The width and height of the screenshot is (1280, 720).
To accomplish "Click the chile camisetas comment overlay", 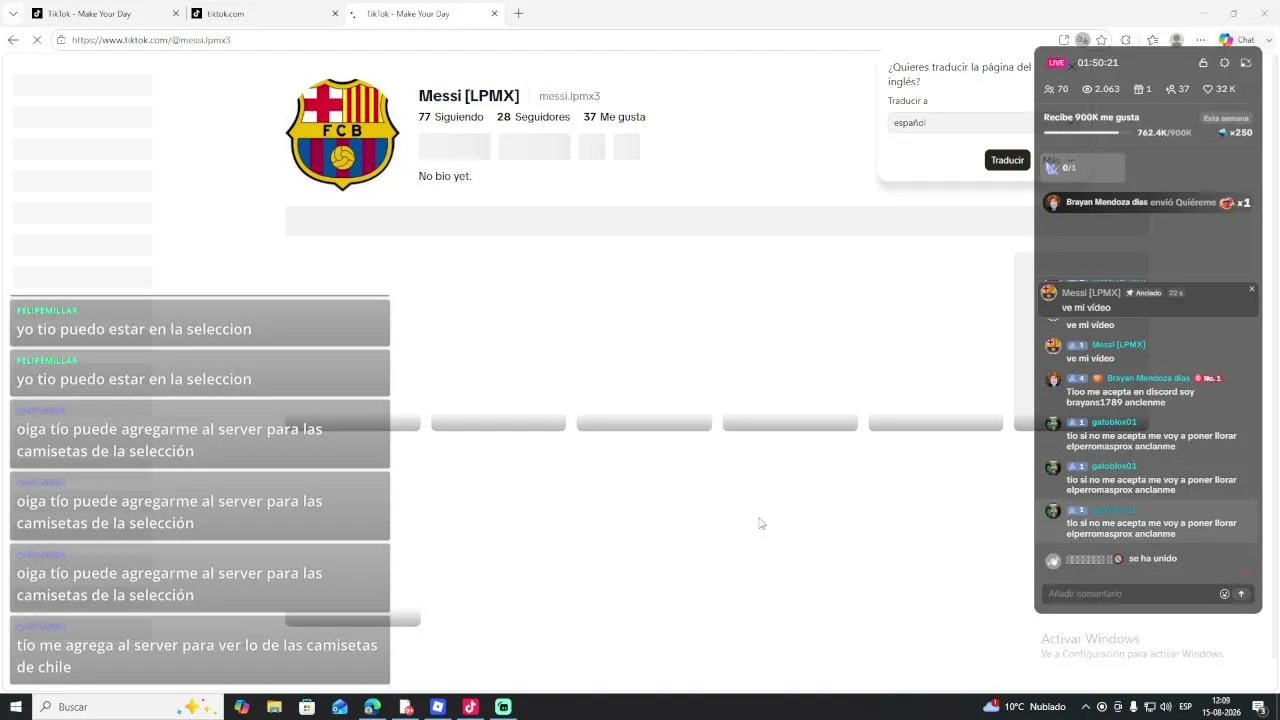I will click(x=200, y=650).
